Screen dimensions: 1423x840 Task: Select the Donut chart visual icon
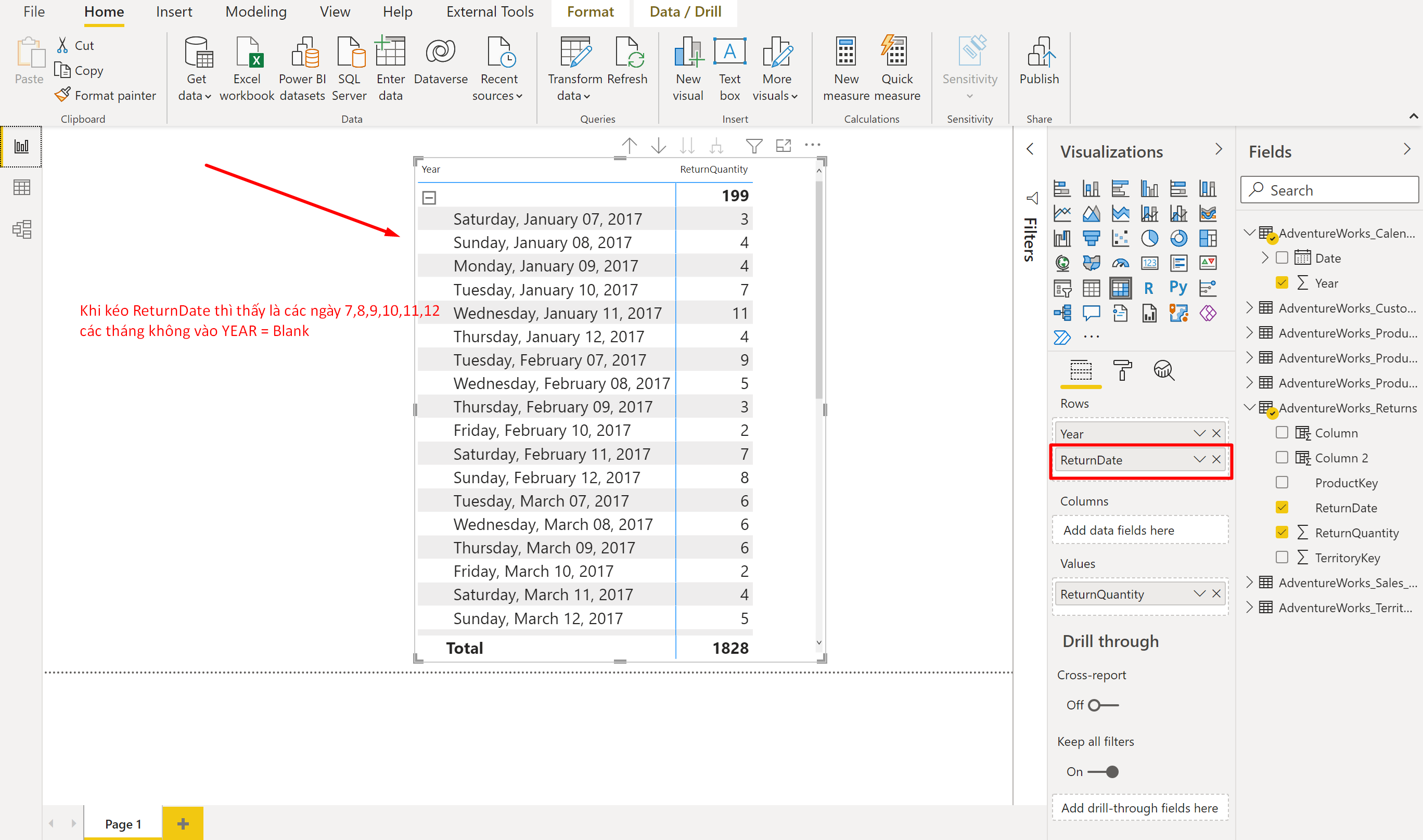click(x=1178, y=238)
